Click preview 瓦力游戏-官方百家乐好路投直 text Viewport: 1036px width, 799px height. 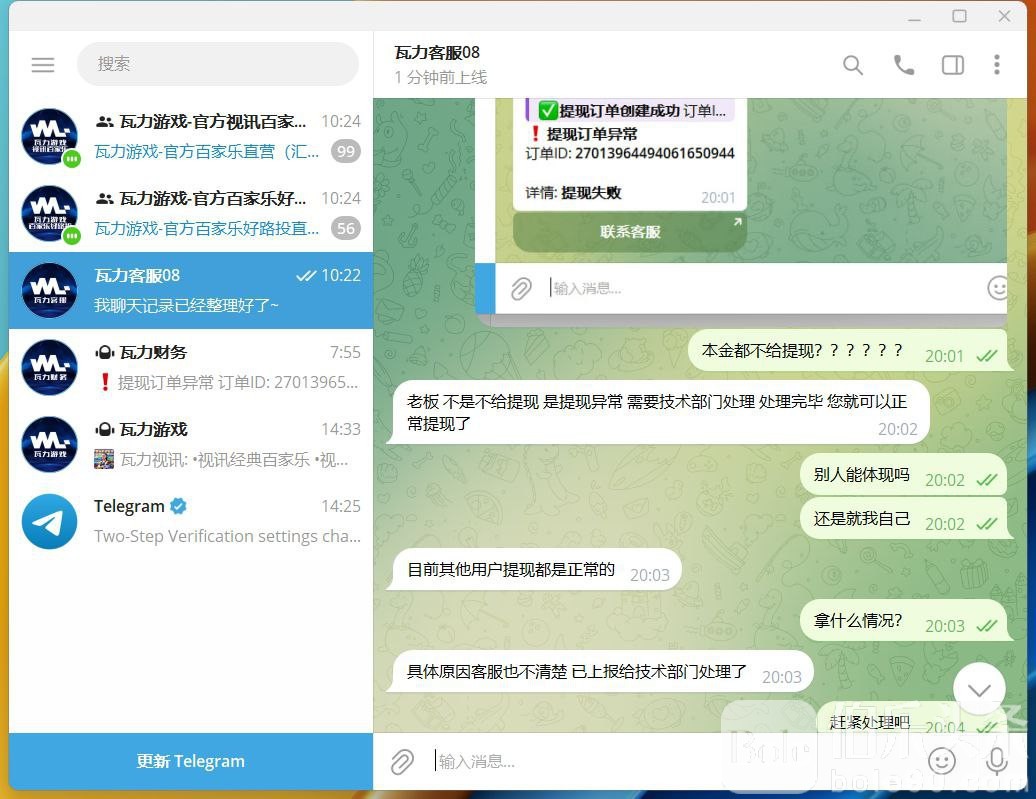pos(207,229)
